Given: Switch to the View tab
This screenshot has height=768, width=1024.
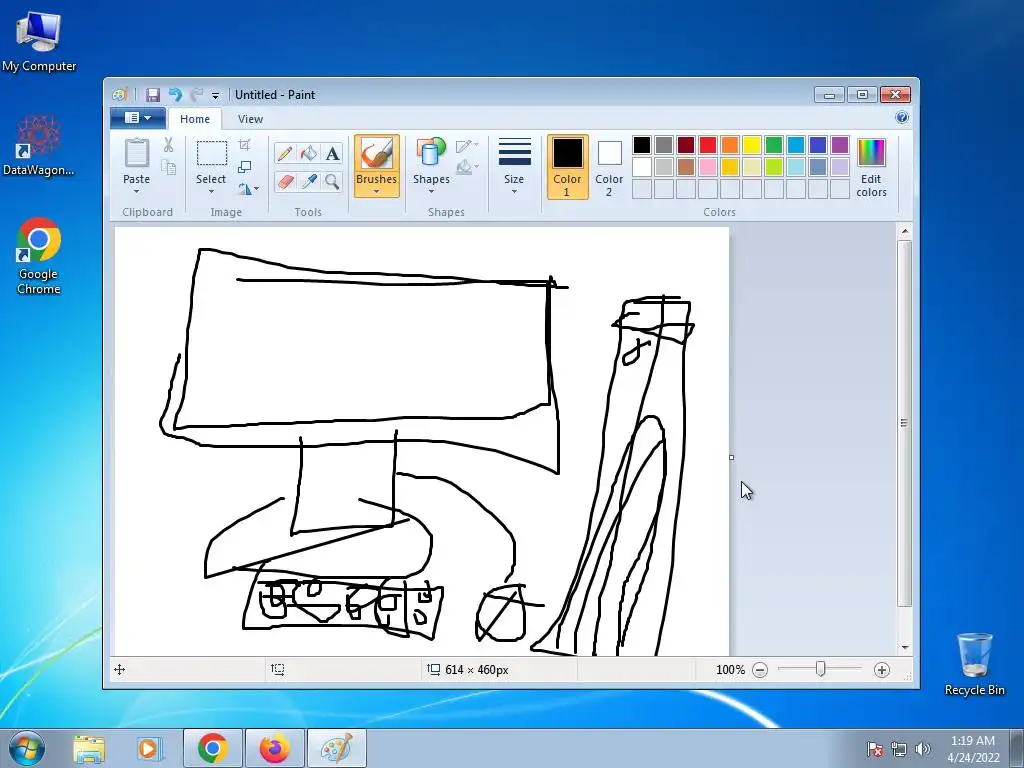Looking at the screenshot, I should tap(250, 119).
